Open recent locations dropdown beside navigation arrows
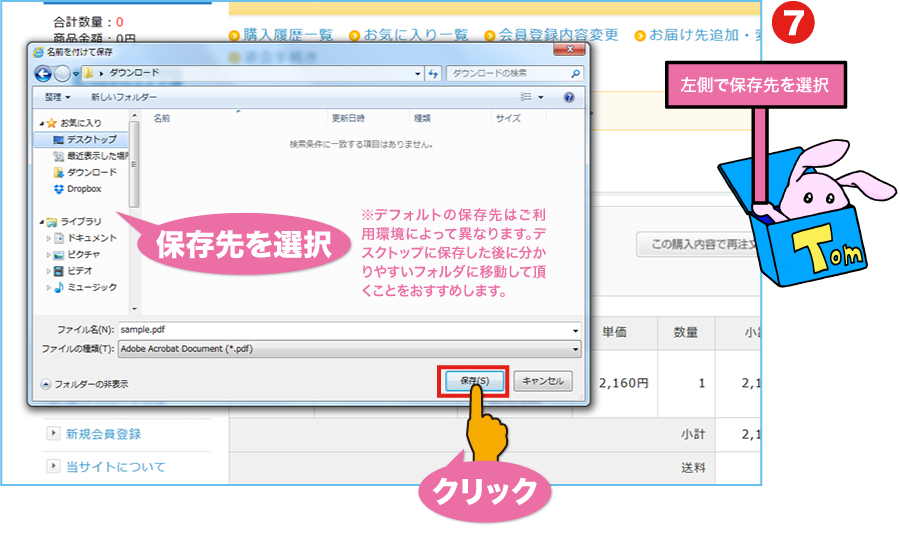The height and width of the screenshot is (541, 900). coord(76,74)
